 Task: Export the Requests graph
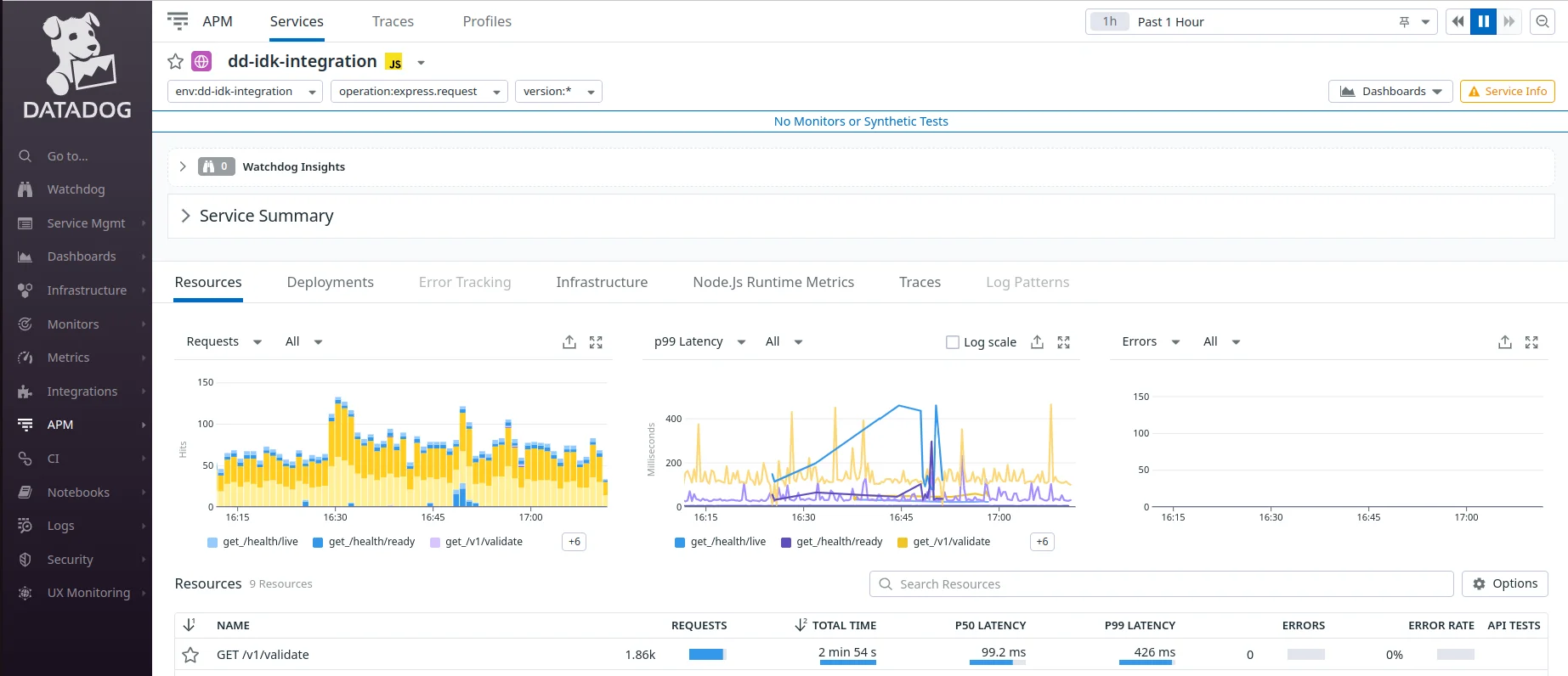point(569,342)
